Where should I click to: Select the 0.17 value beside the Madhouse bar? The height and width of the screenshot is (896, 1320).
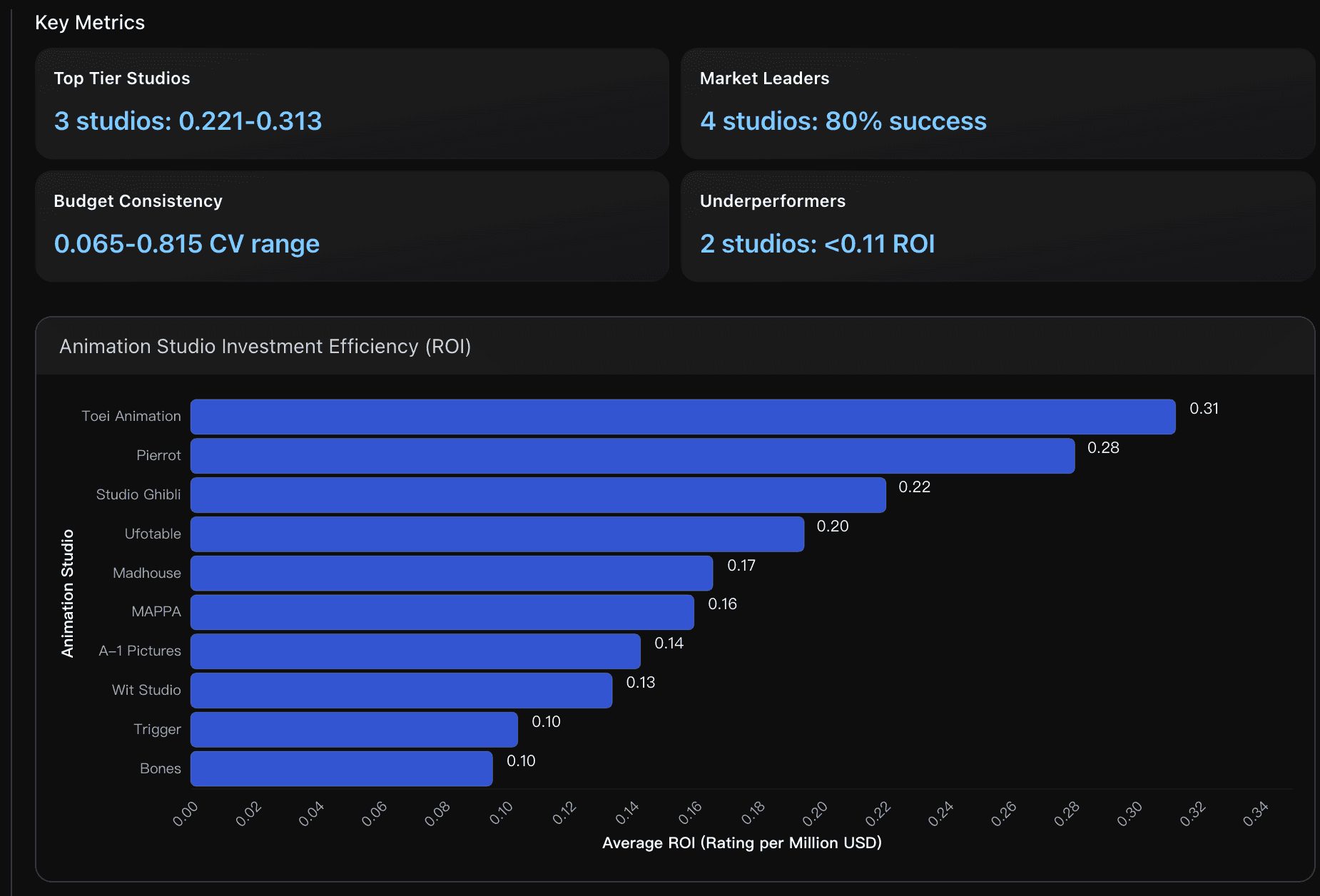click(741, 566)
